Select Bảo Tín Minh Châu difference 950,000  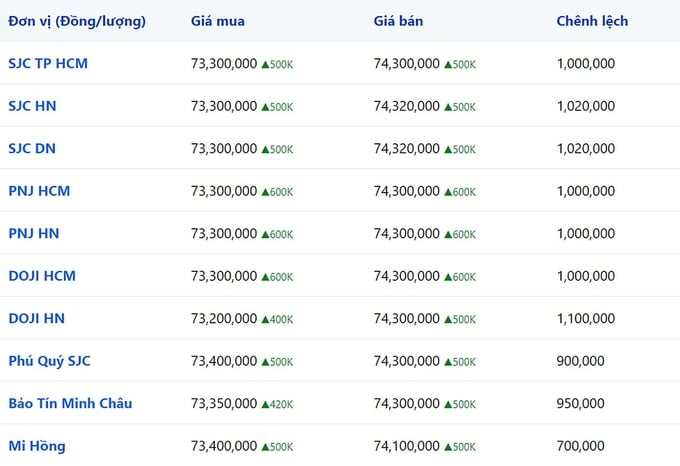(581, 404)
